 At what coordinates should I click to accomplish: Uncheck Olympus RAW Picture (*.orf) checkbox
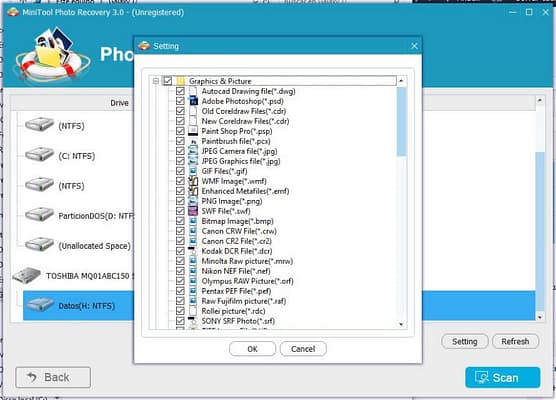[x=180, y=281]
